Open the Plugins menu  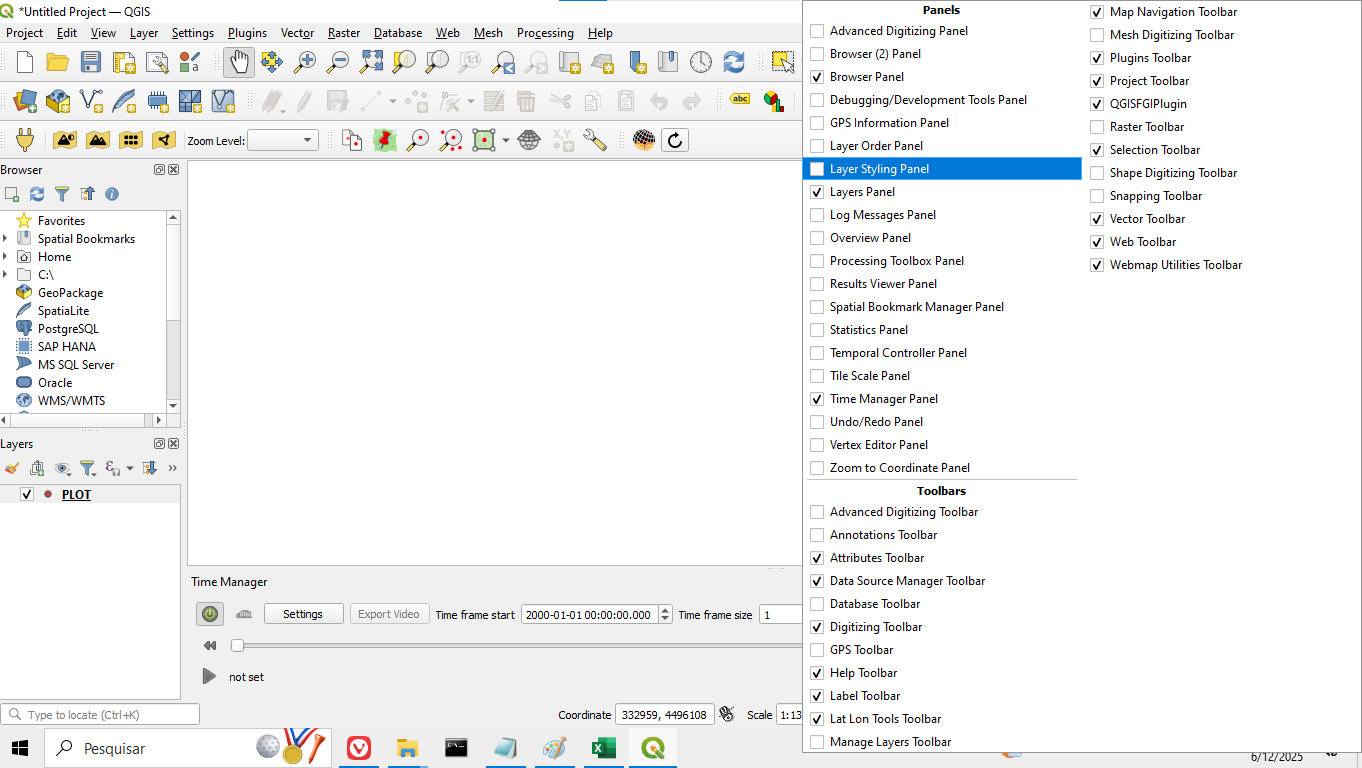pos(247,33)
